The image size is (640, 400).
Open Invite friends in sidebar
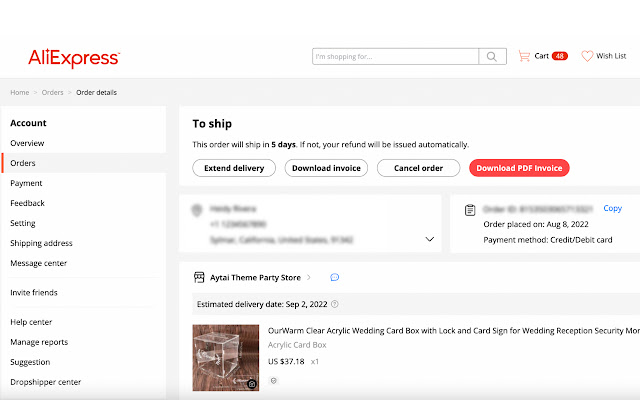[x=34, y=293]
